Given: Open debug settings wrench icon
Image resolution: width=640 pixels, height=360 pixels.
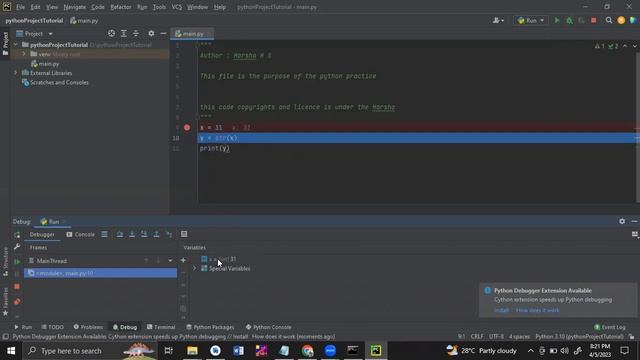Looking at the screenshot, I should pyautogui.click(x=17, y=247).
